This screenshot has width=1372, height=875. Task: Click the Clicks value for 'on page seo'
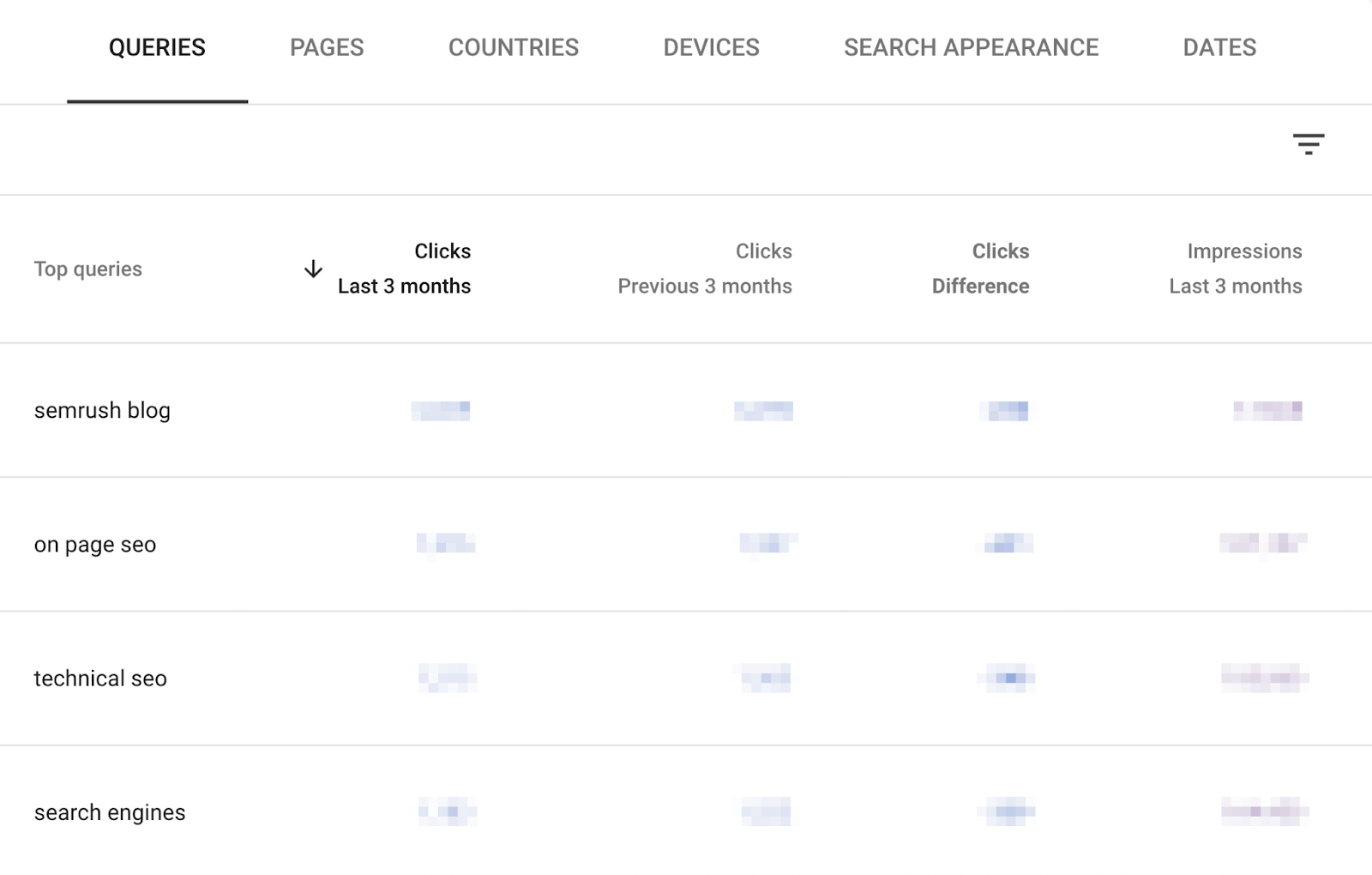(x=446, y=544)
